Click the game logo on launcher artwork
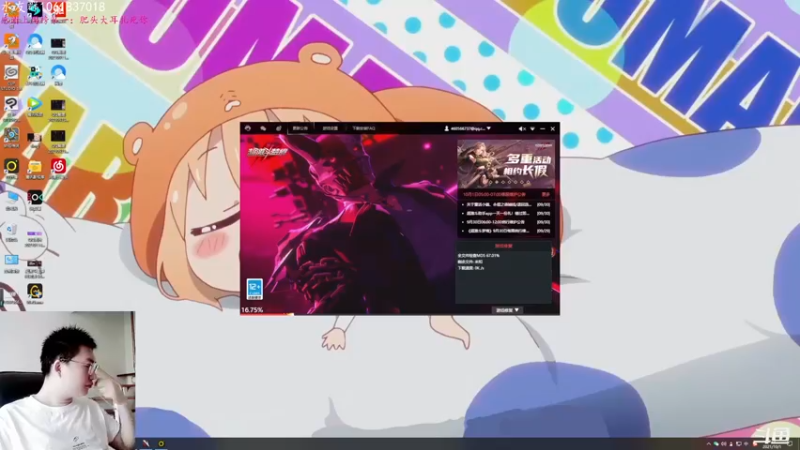This screenshot has width=800, height=450. tap(268, 152)
